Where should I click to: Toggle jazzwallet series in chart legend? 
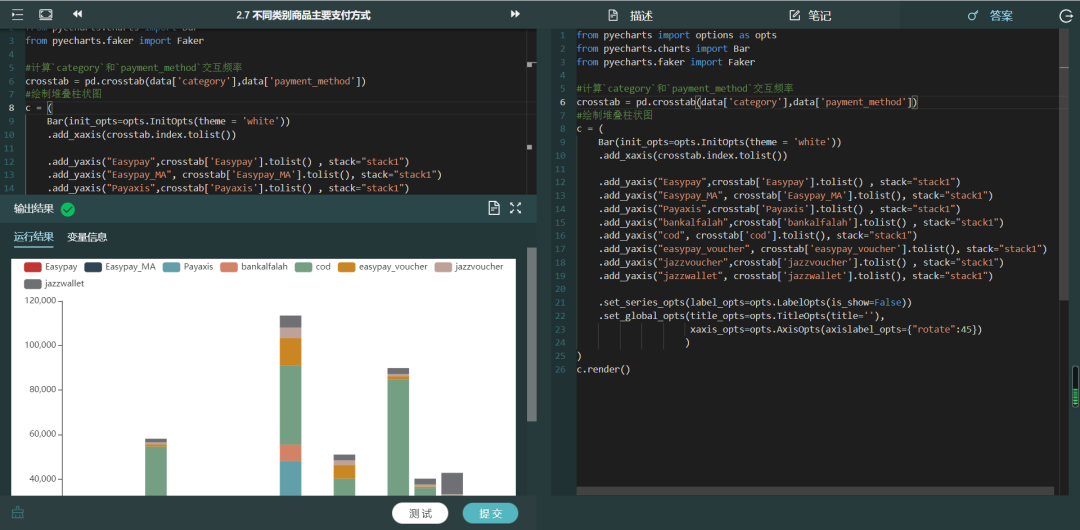pos(54,283)
